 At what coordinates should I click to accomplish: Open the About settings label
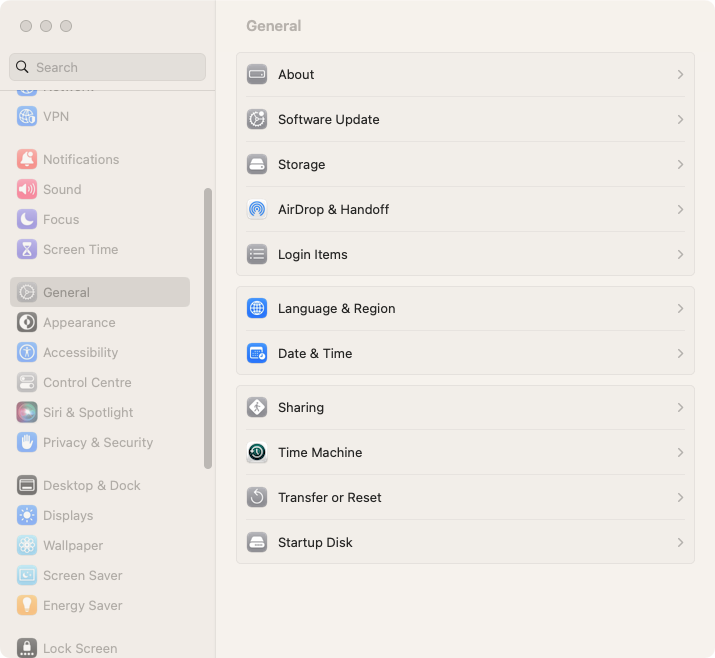(296, 74)
